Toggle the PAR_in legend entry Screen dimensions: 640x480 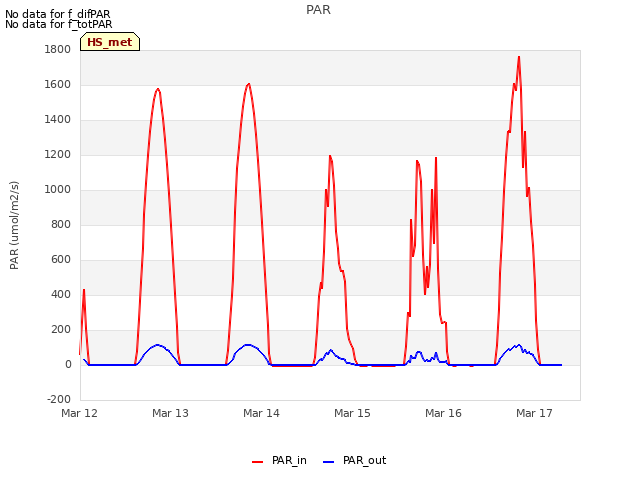279,461
